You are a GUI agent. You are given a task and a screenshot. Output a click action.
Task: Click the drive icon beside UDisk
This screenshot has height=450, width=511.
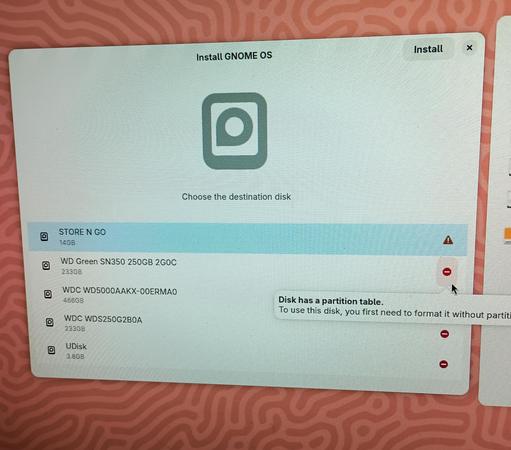[x=51, y=350]
